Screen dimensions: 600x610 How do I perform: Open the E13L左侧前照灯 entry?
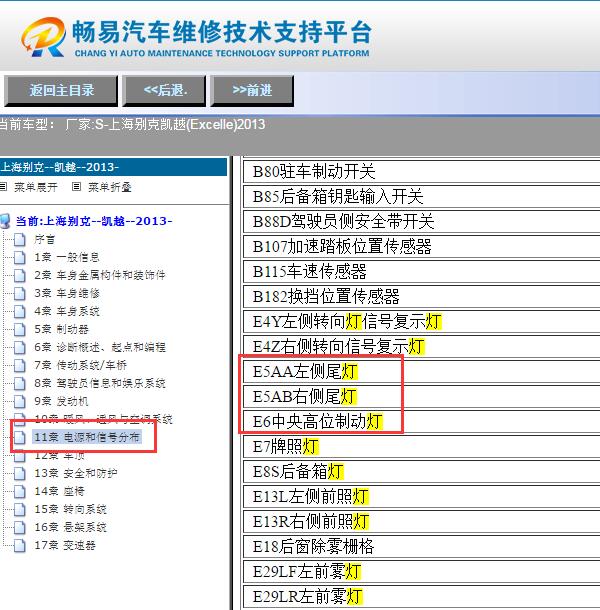point(421,496)
